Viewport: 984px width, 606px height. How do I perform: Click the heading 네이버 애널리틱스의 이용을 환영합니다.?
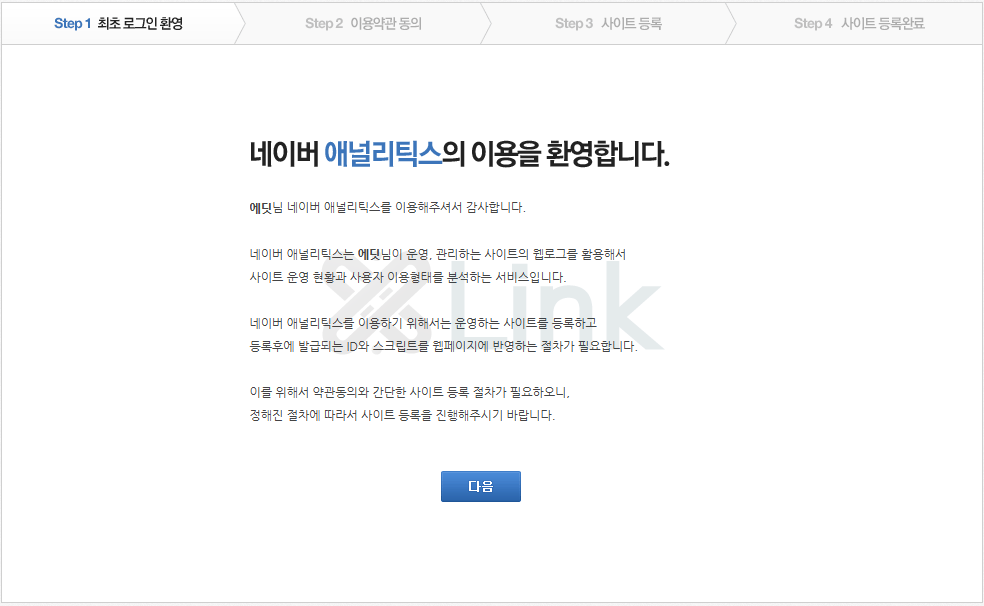[x=459, y=154]
